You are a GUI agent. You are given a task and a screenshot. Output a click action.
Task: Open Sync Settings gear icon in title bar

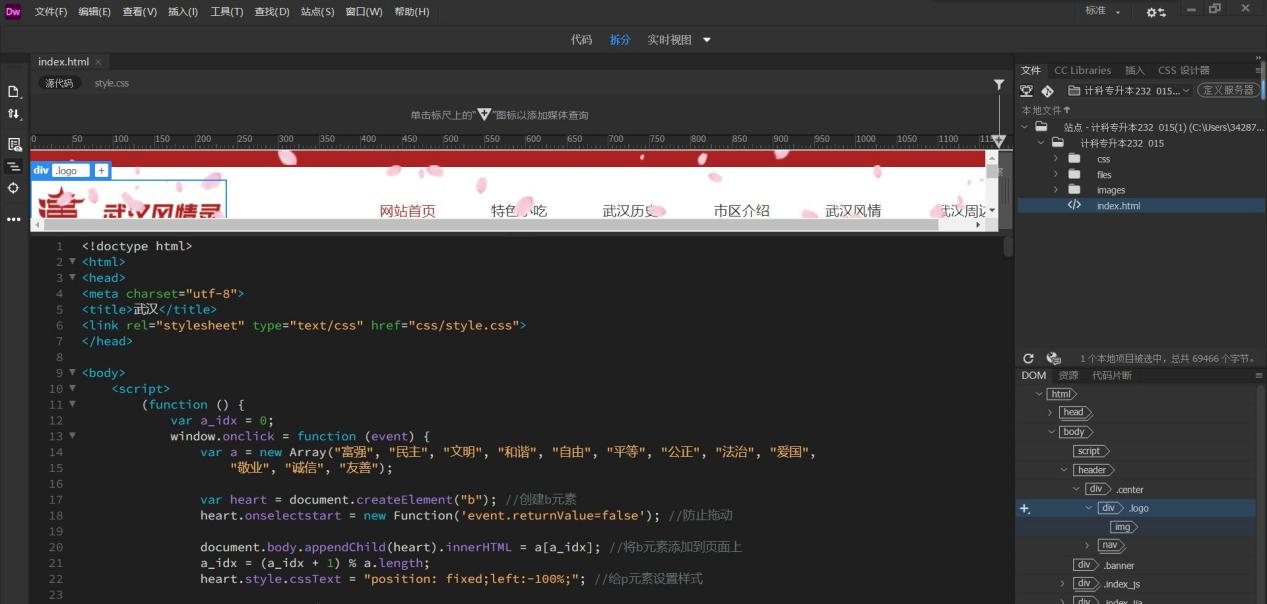(x=1154, y=12)
